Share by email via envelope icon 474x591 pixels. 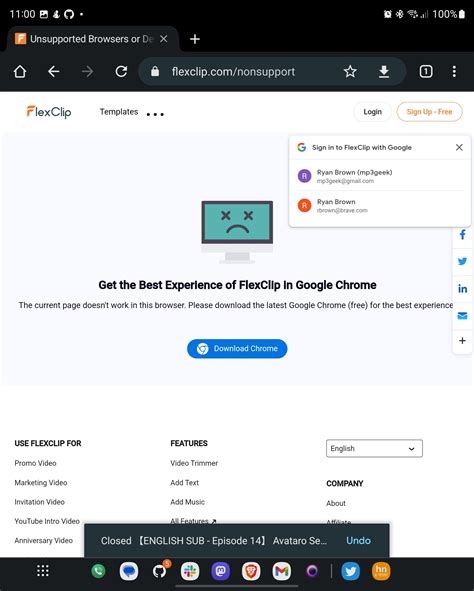(x=462, y=315)
